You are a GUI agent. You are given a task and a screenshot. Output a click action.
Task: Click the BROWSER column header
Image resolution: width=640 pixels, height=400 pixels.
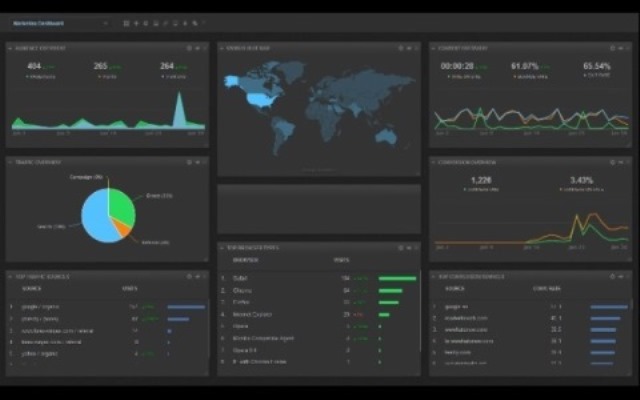coord(245,260)
